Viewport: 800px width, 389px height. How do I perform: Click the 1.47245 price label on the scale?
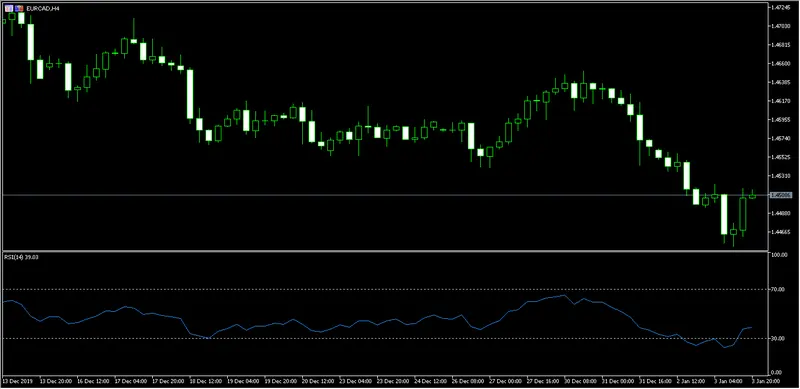click(781, 8)
